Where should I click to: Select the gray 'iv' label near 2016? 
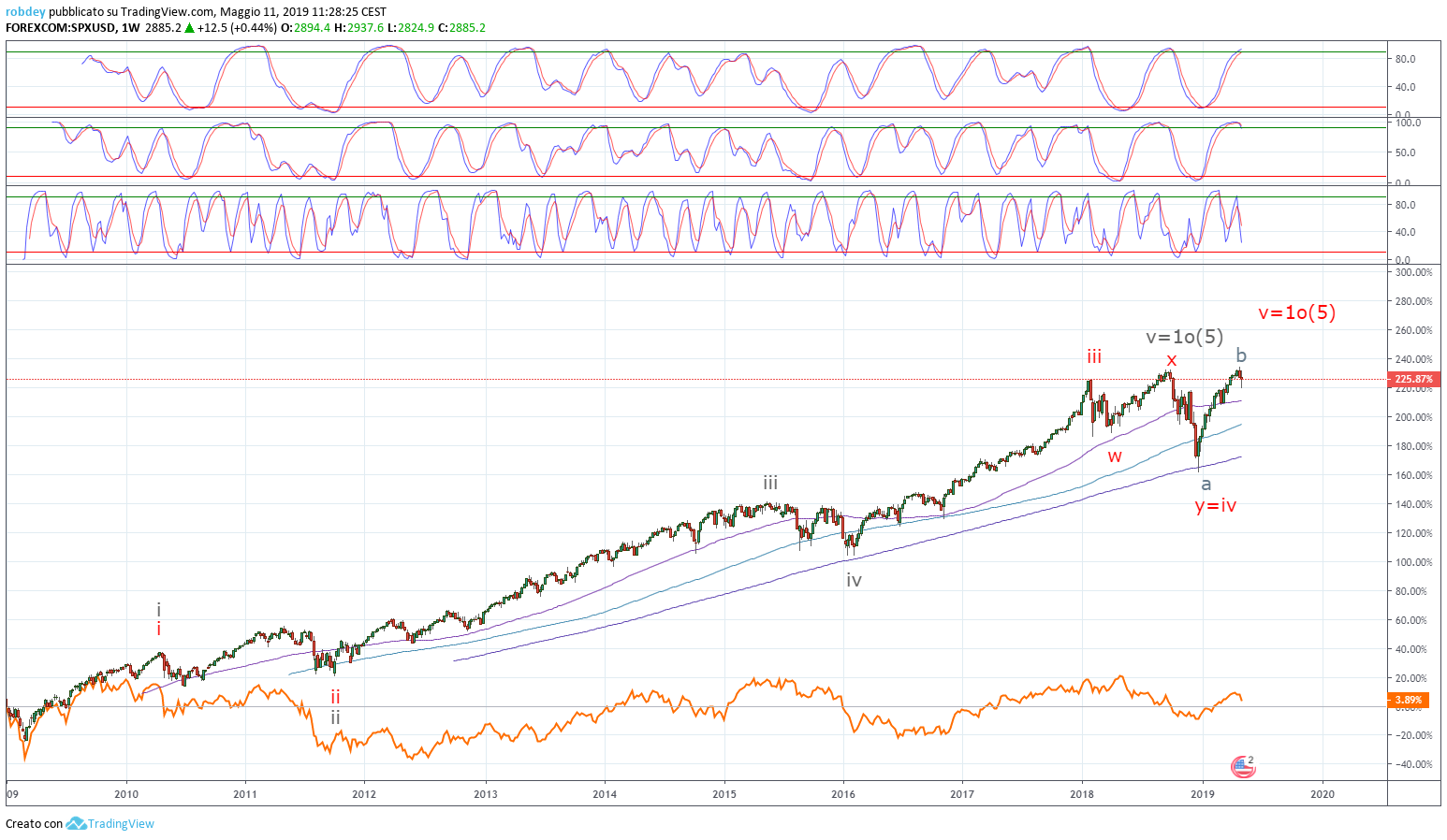854,580
